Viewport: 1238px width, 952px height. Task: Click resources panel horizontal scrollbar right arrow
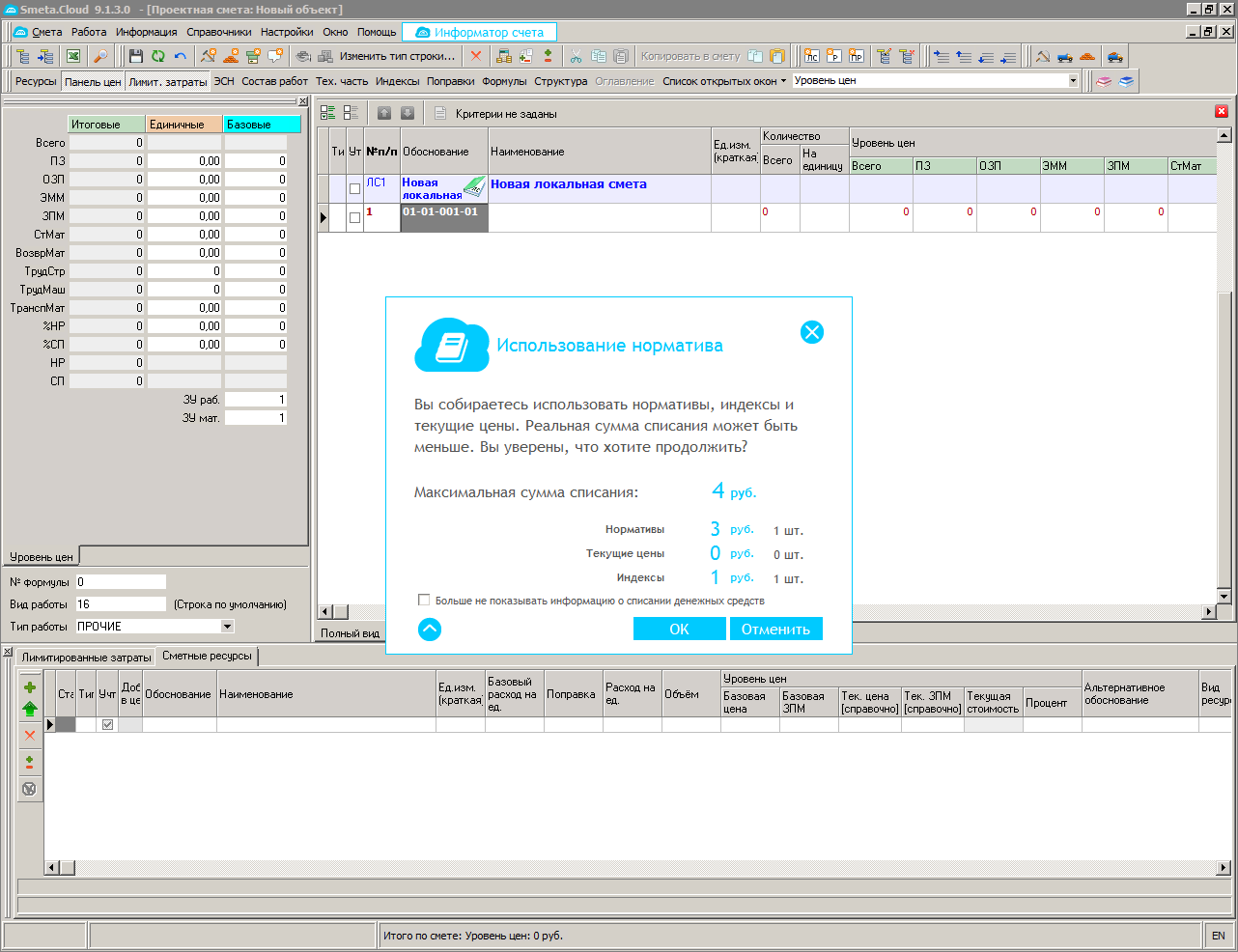coord(1224,868)
